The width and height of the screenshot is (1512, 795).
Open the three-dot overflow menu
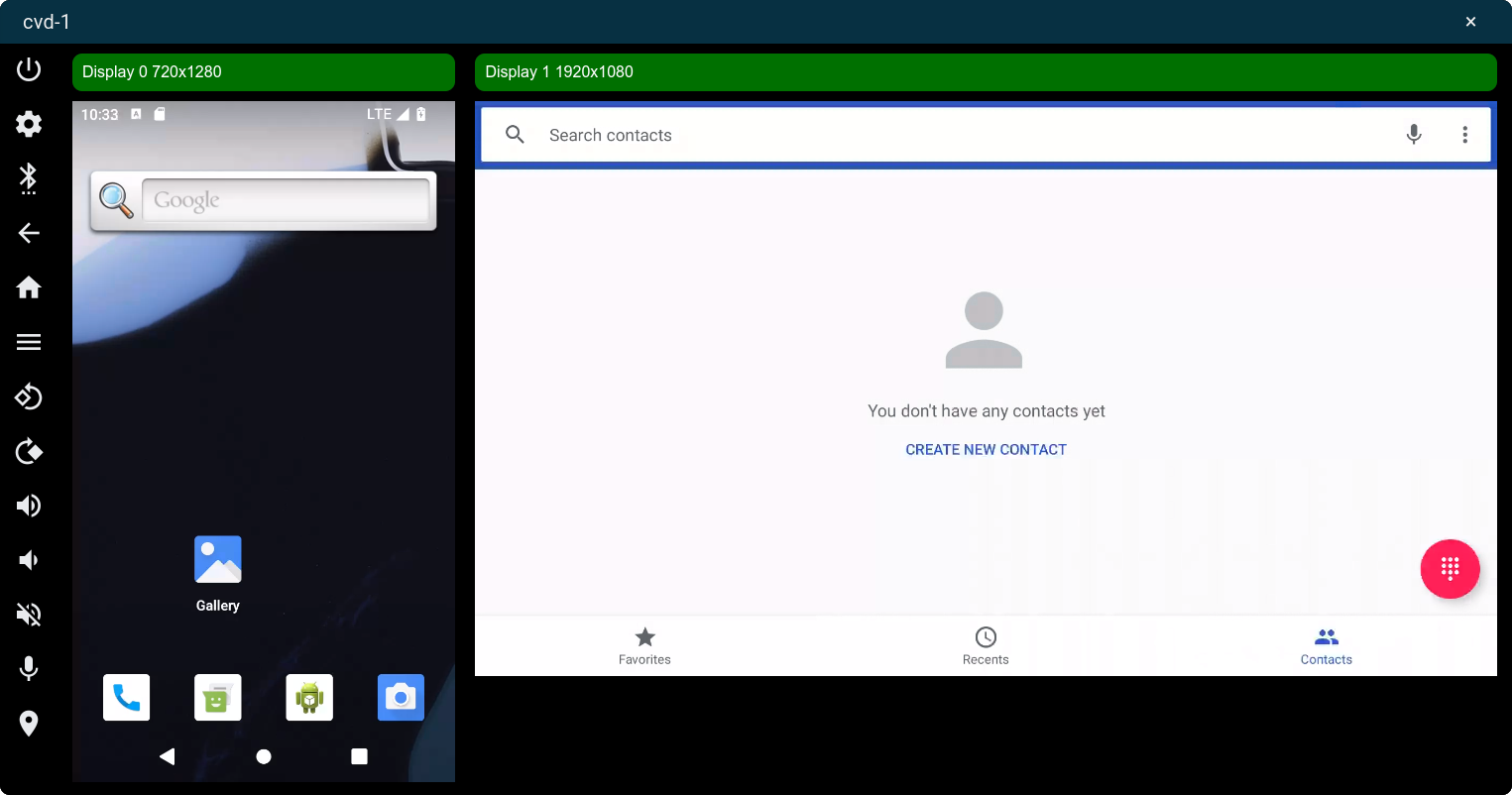click(x=1464, y=135)
